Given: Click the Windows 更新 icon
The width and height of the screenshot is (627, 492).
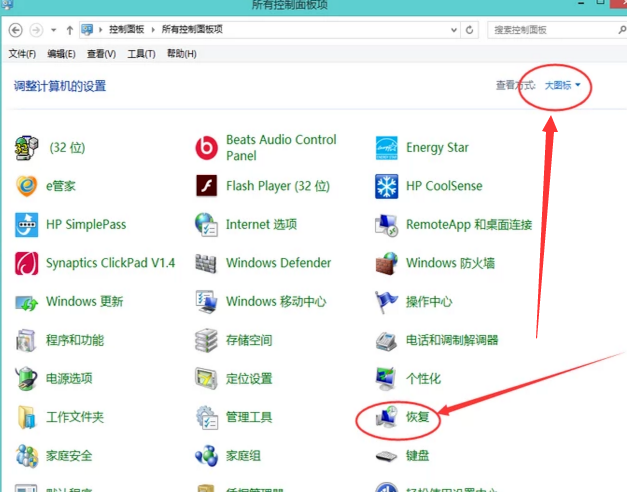Looking at the screenshot, I should click(x=26, y=302).
